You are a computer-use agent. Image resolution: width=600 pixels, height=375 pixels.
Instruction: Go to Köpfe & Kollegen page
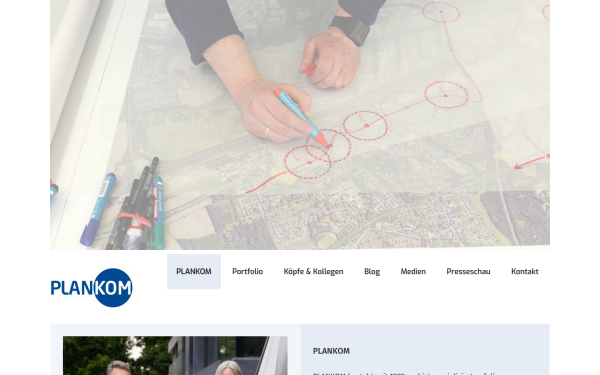pos(313,271)
